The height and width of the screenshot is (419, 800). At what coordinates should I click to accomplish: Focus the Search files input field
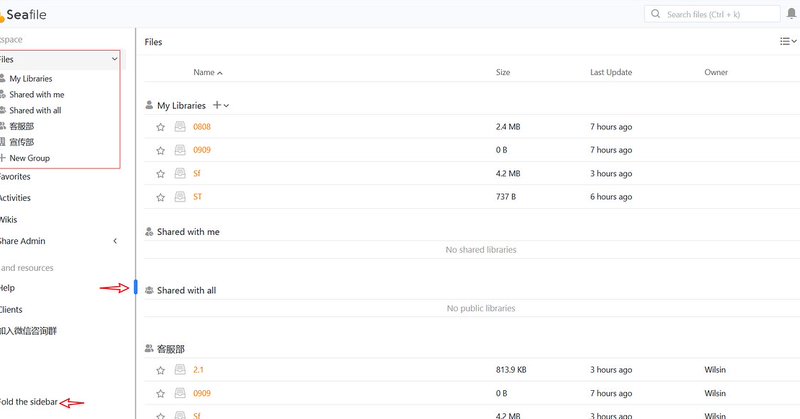click(712, 14)
